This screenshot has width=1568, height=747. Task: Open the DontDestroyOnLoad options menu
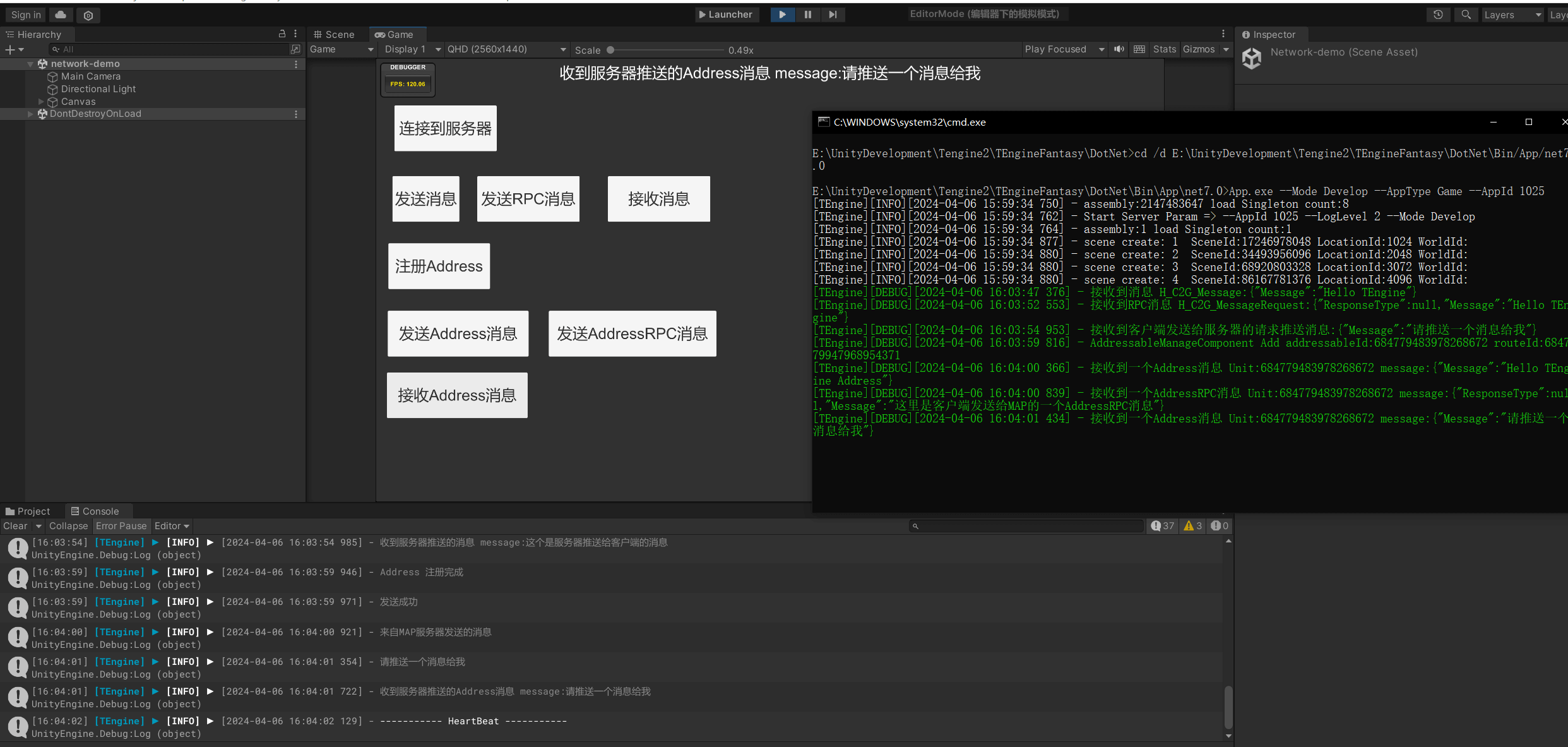[296, 114]
